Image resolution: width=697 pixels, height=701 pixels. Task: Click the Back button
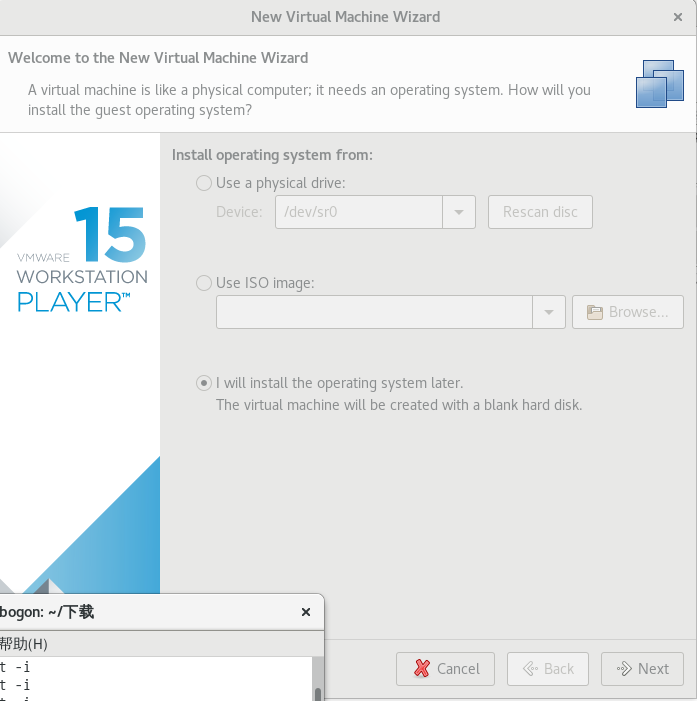point(548,669)
